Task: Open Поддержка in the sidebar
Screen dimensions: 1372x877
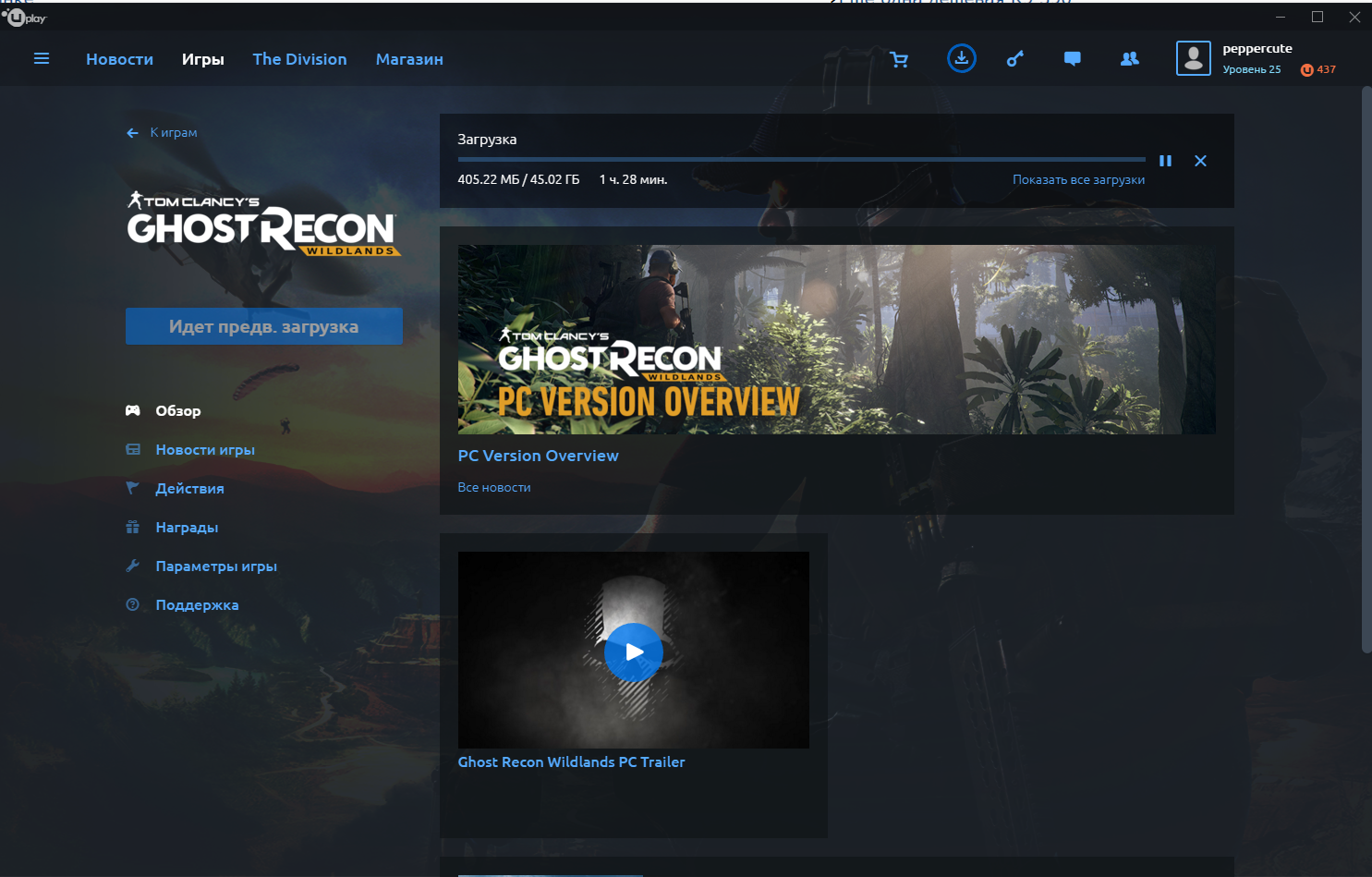Action: pos(197,605)
